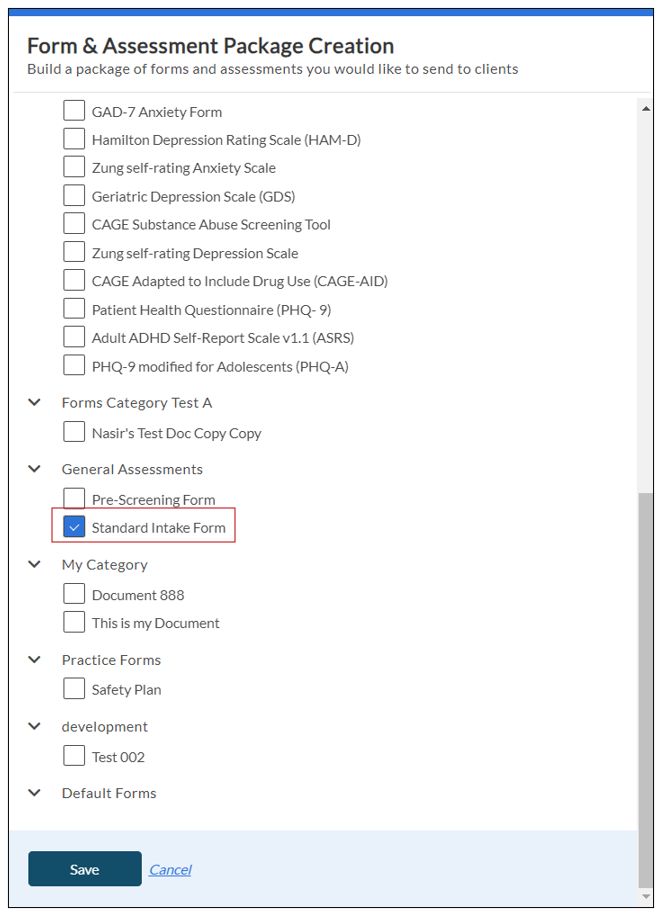Screen dimensions: 660x913
Task: Toggle the Default Forms chevron
Action: coord(35,793)
